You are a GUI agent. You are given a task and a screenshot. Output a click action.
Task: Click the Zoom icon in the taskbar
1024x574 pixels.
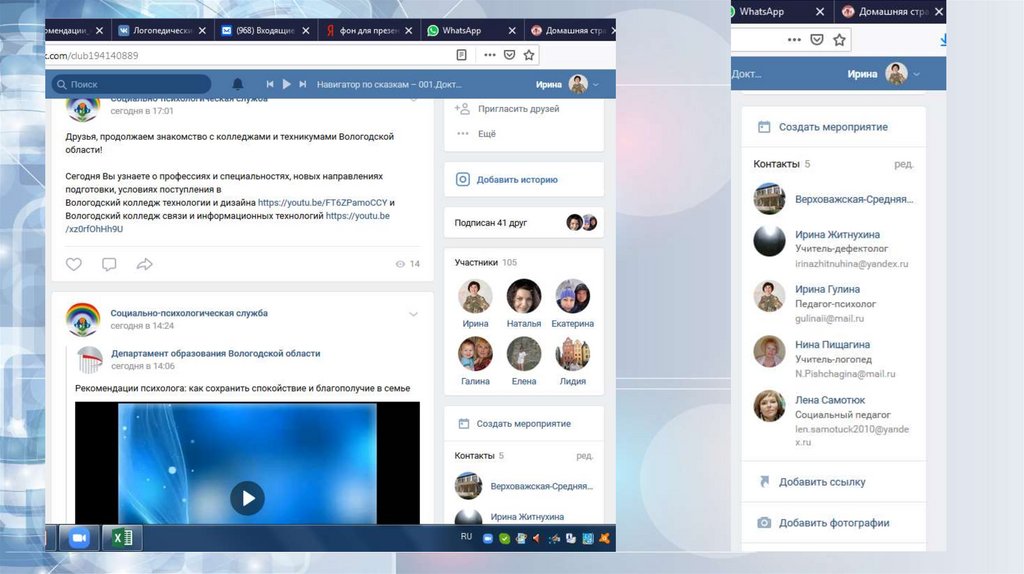pos(80,538)
